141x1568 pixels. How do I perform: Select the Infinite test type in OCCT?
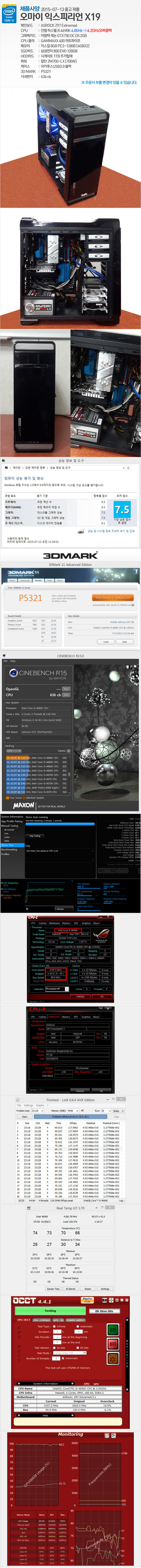pos(54,1326)
